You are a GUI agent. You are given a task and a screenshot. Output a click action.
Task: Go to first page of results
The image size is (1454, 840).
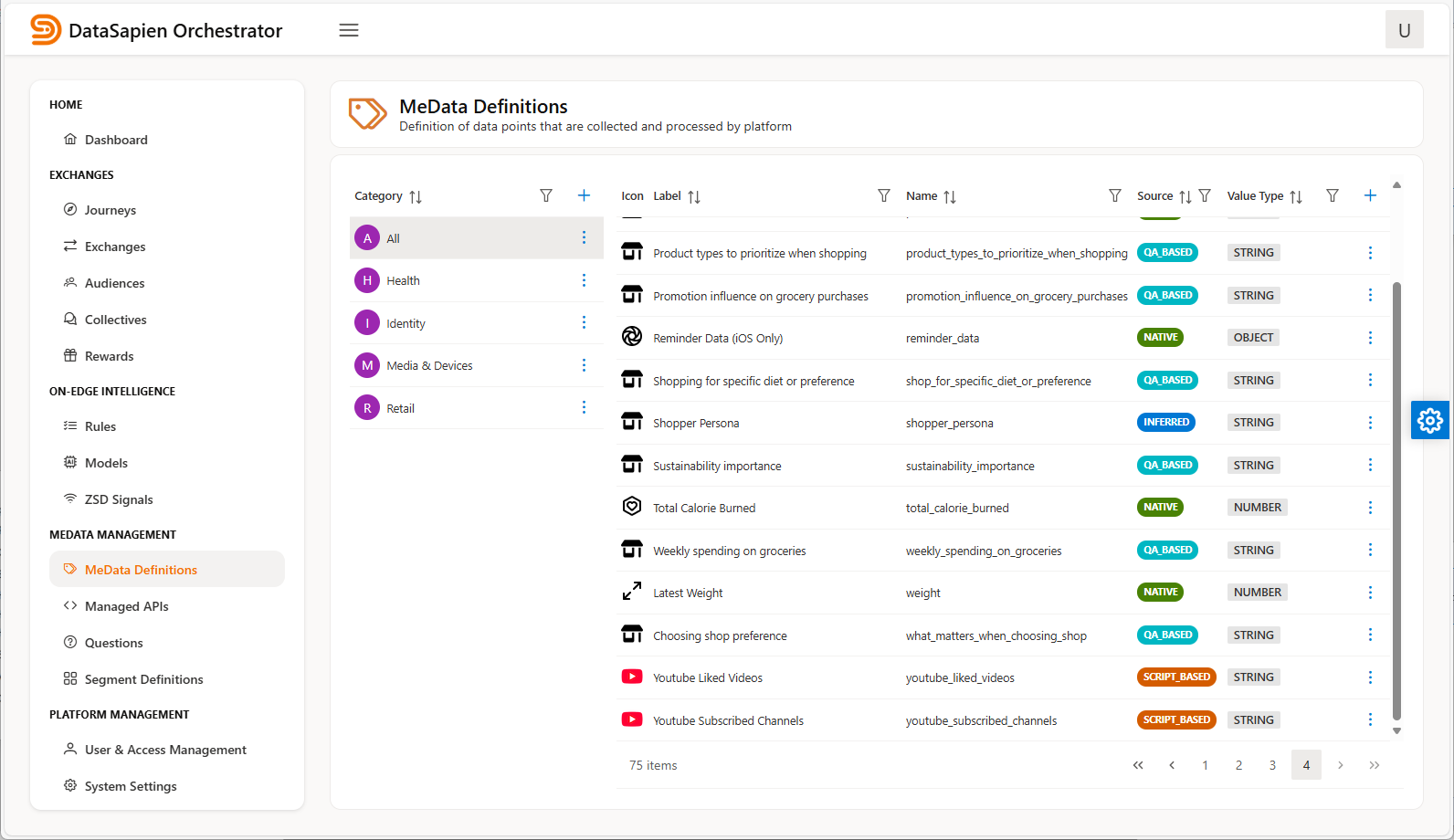coord(1138,765)
